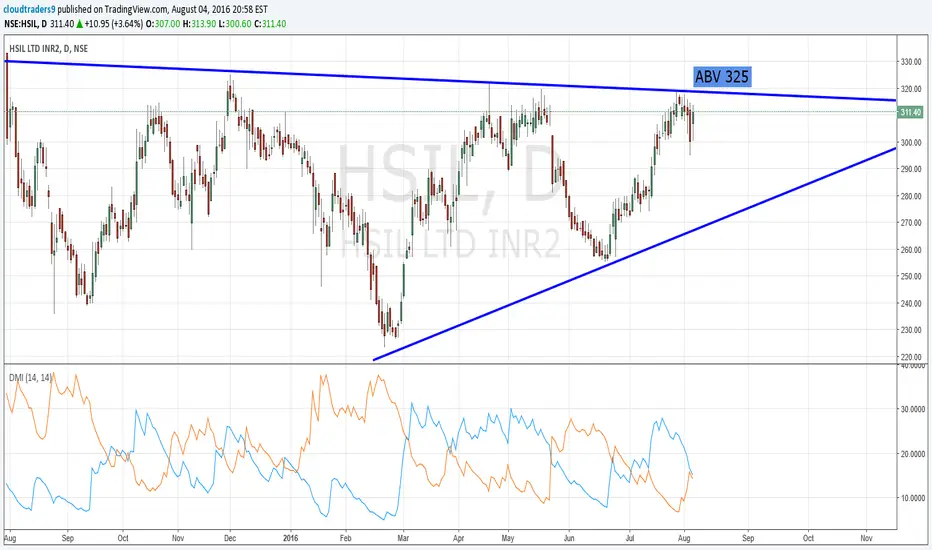Click the open value O:307.00
The width and height of the screenshot is (932, 550).
click(x=163, y=24)
